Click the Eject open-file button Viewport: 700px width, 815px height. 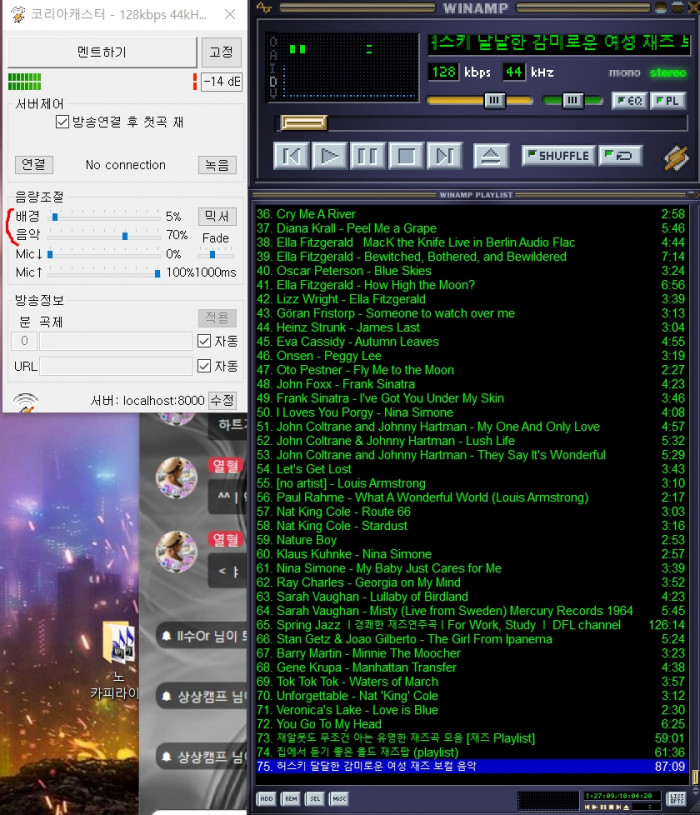point(490,155)
